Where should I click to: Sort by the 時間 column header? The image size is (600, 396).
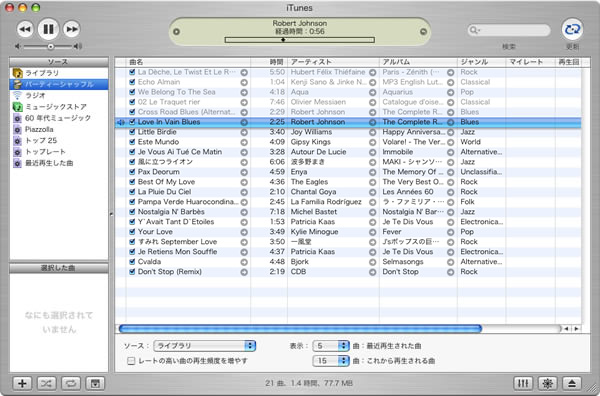[x=269, y=62]
